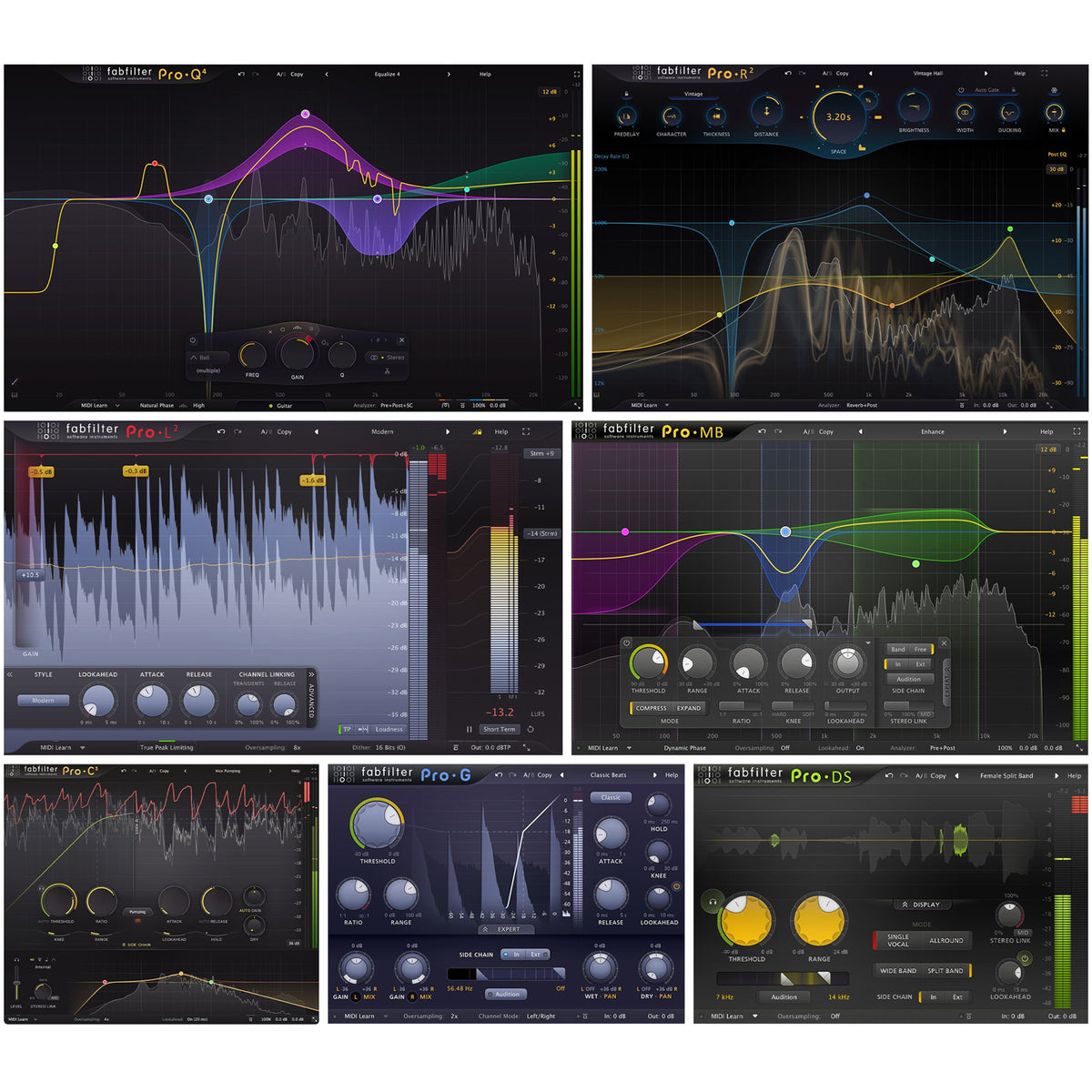Click the Audition button in Pro-G
This screenshot has height=1092, width=1092.
[x=507, y=994]
